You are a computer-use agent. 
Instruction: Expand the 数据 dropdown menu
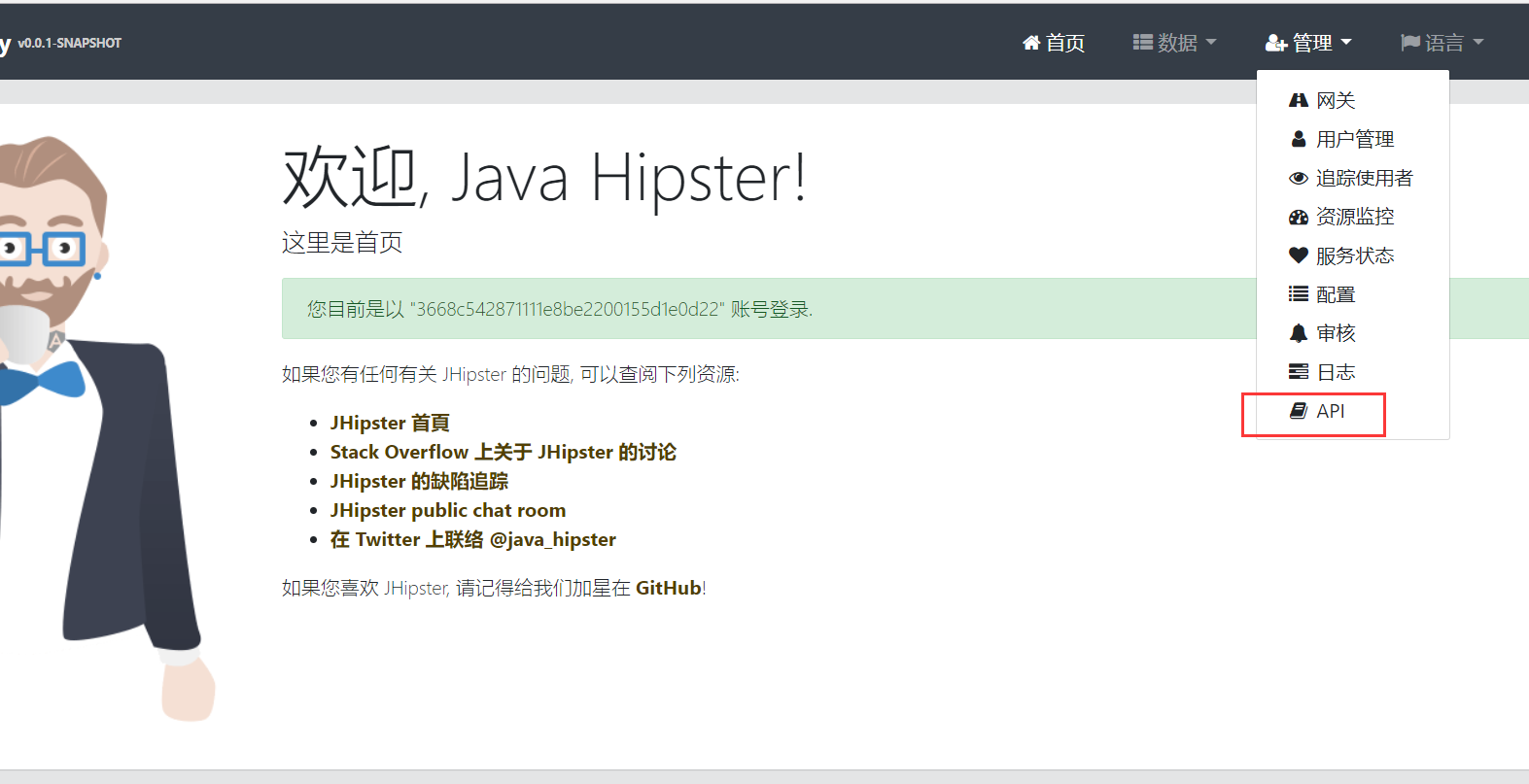[x=1174, y=43]
